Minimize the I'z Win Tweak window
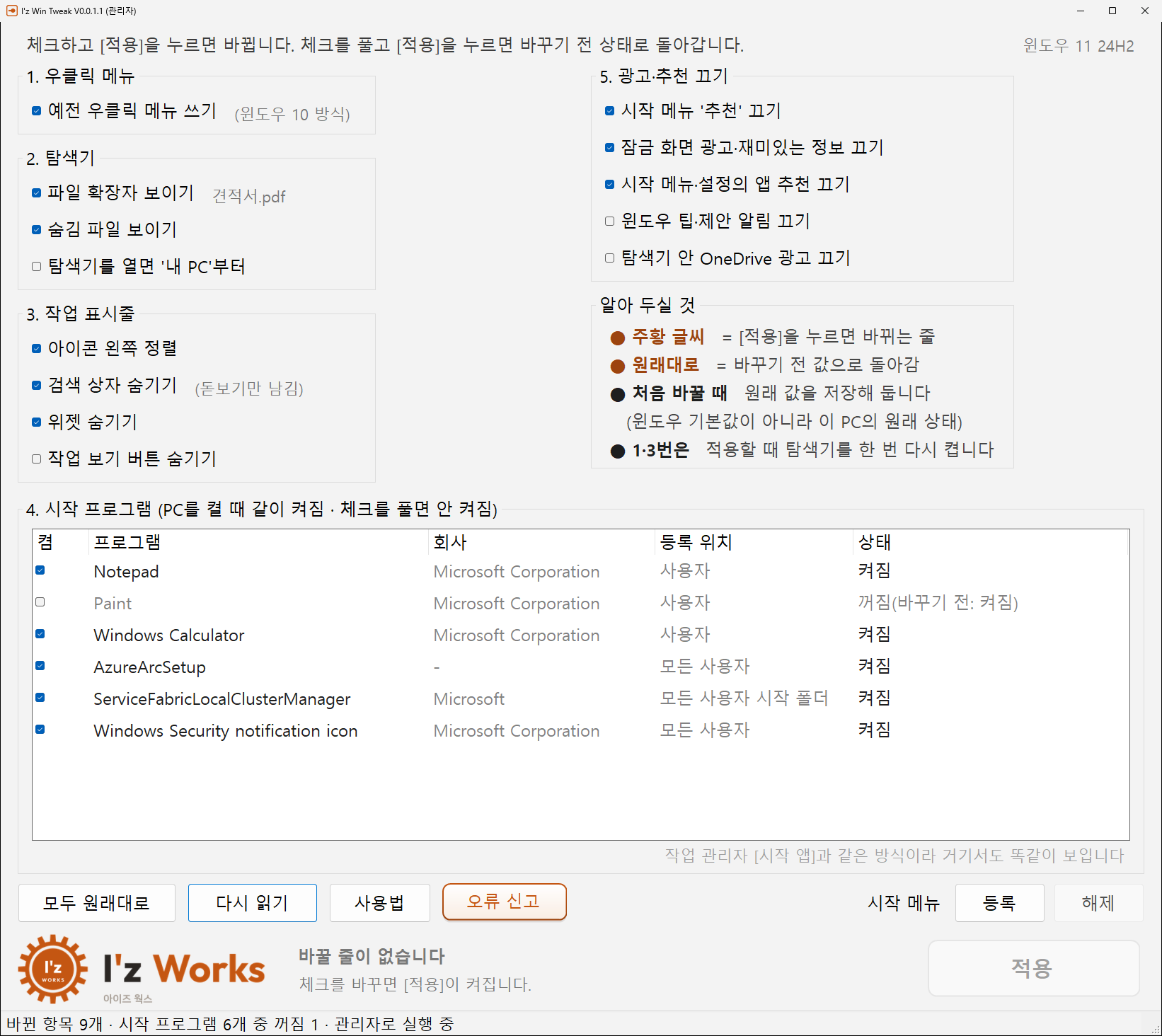Screen dimensions: 1162x1036 coord(1081,11)
